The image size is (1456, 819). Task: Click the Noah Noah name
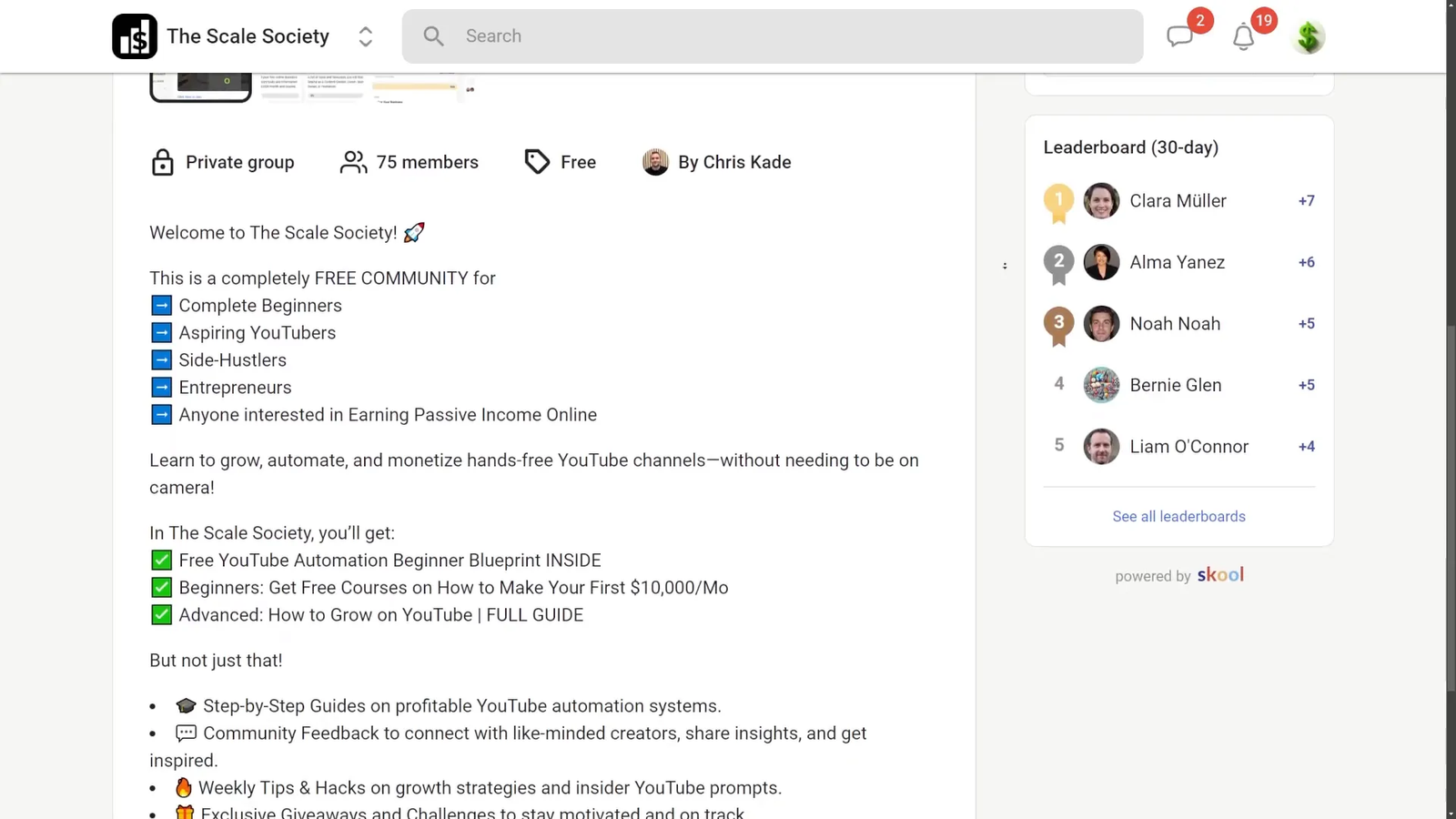coord(1175,323)
